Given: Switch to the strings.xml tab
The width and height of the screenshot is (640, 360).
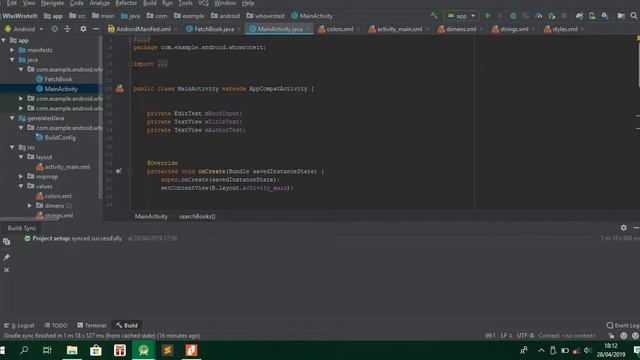Looking at the screenshot, I should coord(514,29).
